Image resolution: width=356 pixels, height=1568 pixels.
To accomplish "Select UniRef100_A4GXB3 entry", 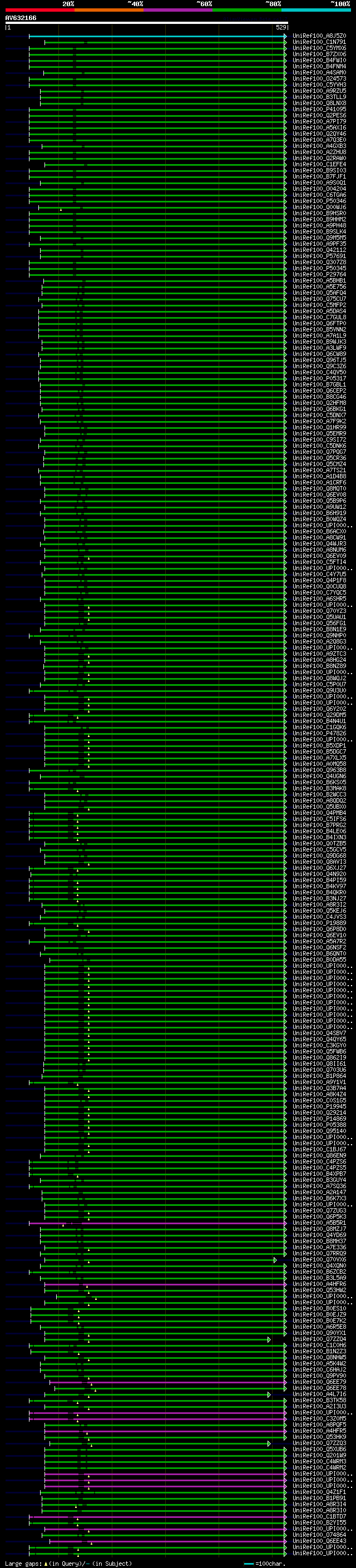I will (x=319, y=146).
